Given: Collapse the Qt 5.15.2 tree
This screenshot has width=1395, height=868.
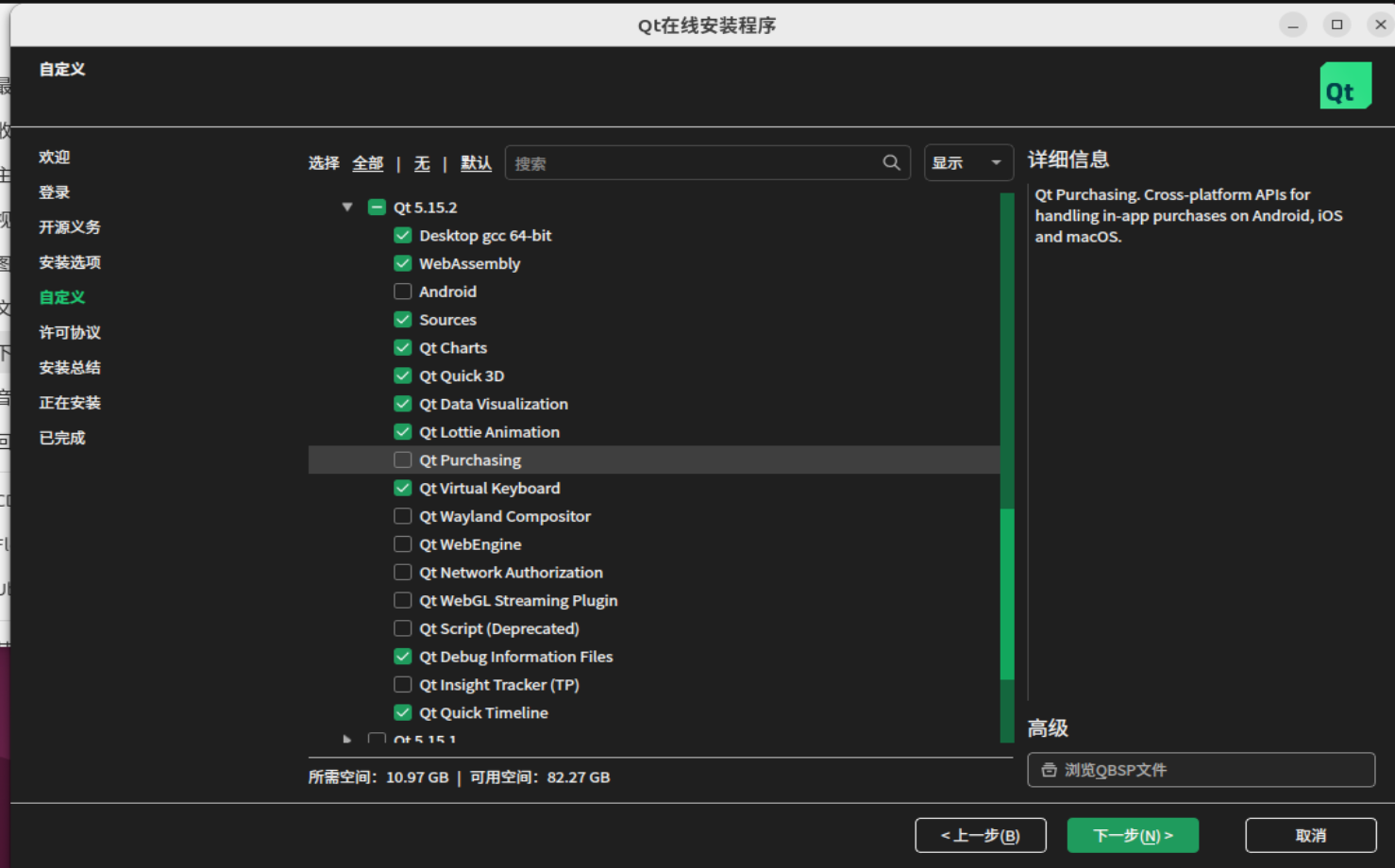Looking at the screenshot, I should coord(346,207).
